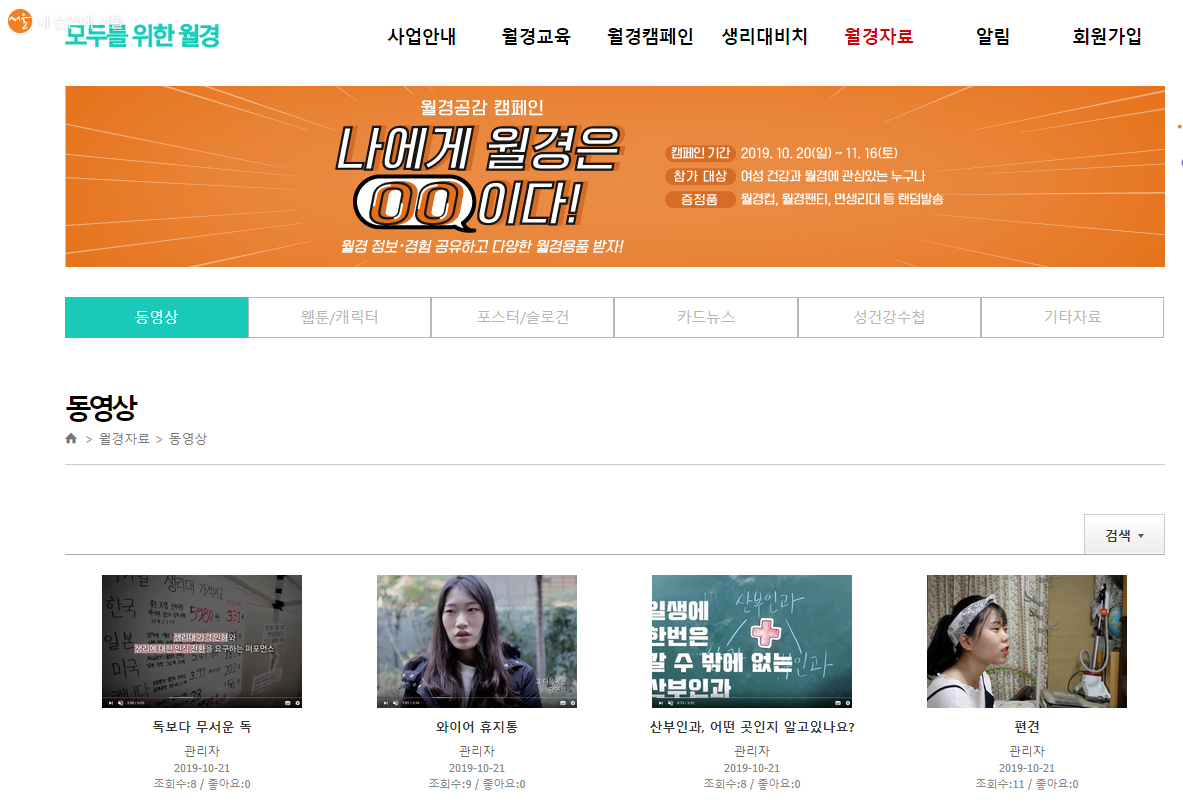Click the 회원가입 link
The image size is (1183, 811).
[x=1106, y=37]
